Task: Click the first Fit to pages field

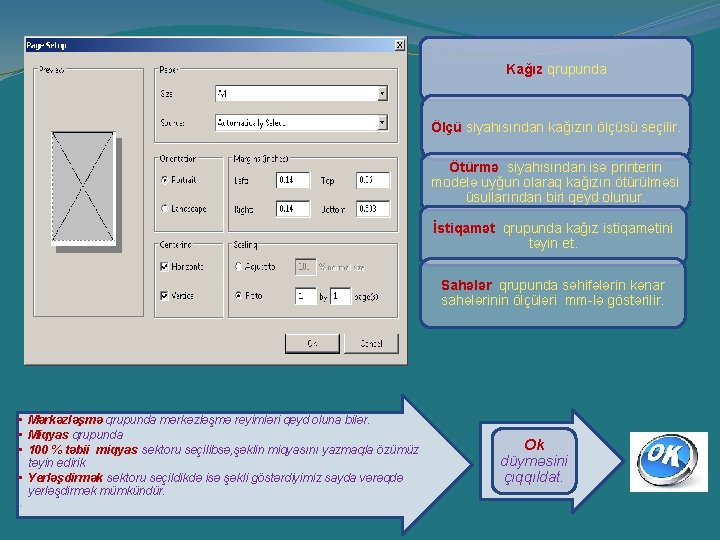Action: [x=305, y=296]
